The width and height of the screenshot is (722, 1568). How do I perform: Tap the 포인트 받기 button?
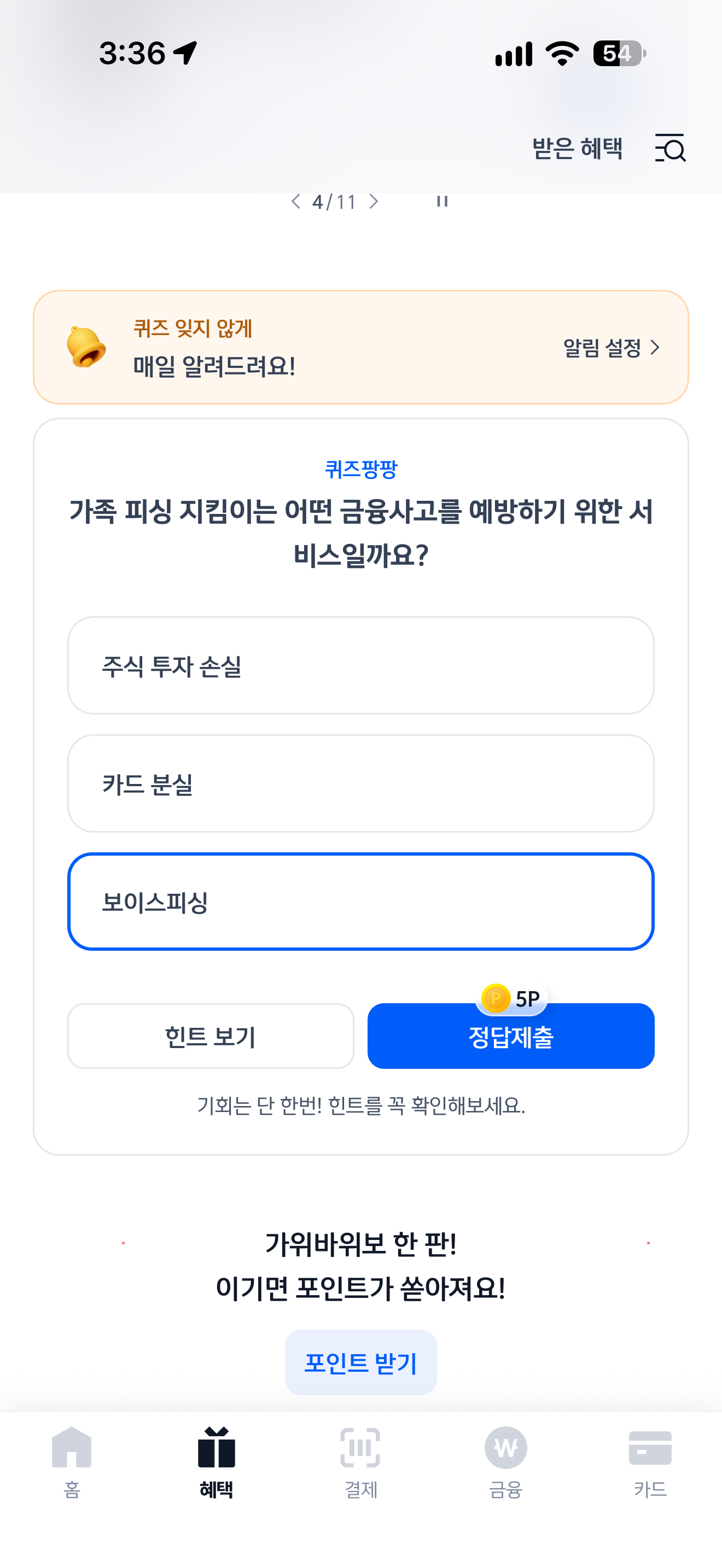(x=360, y=1362)
